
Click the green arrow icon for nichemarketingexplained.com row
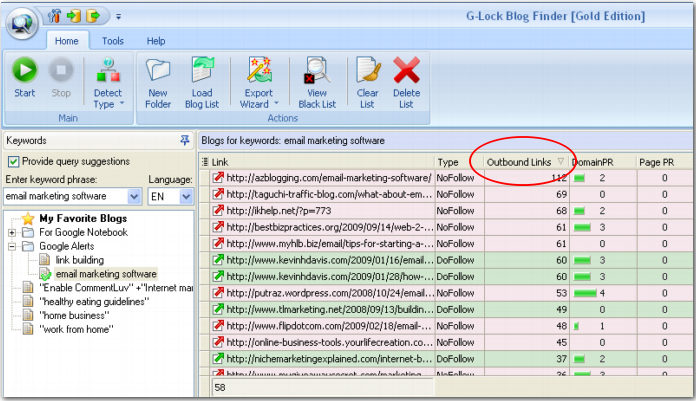coord(218,358)
